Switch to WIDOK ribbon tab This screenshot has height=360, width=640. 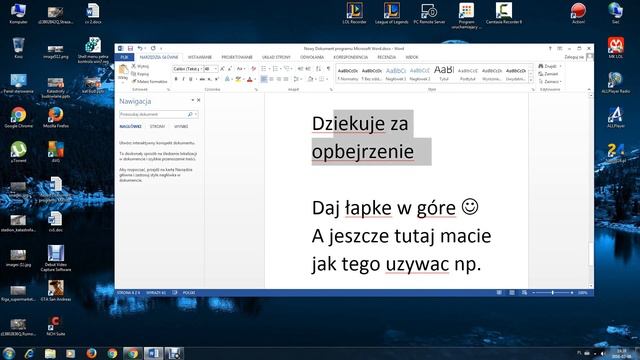click(412, 58)
